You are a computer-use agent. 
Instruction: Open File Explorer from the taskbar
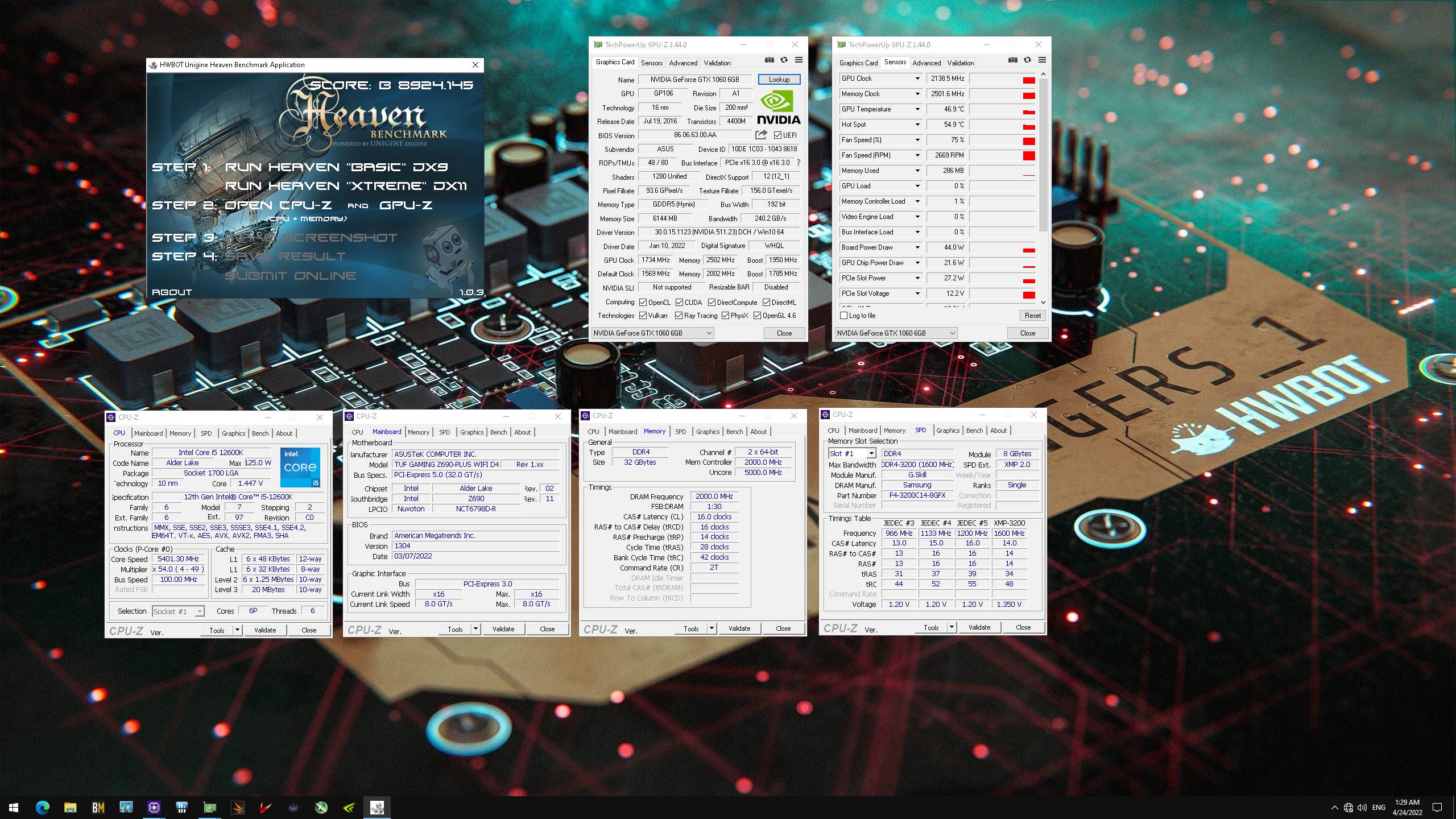pos(70,807)
